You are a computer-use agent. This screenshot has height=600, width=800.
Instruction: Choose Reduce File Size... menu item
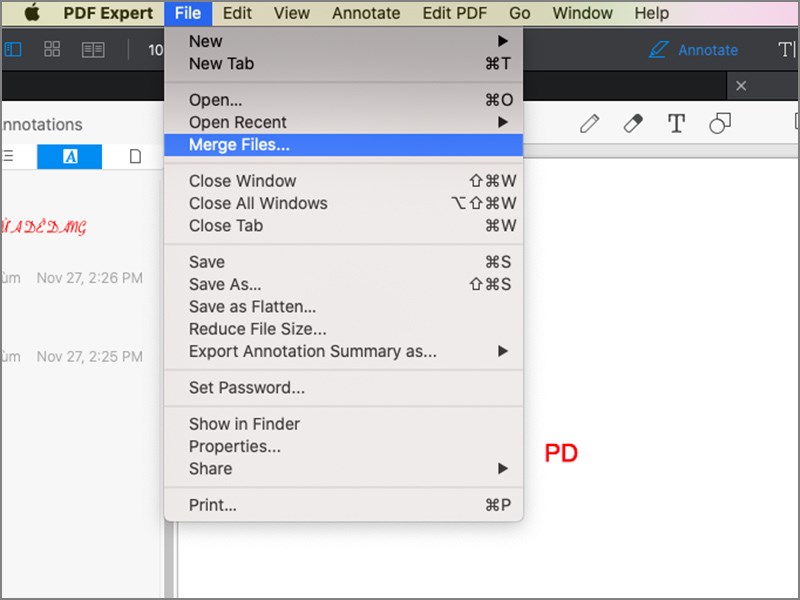click(343, 329)
